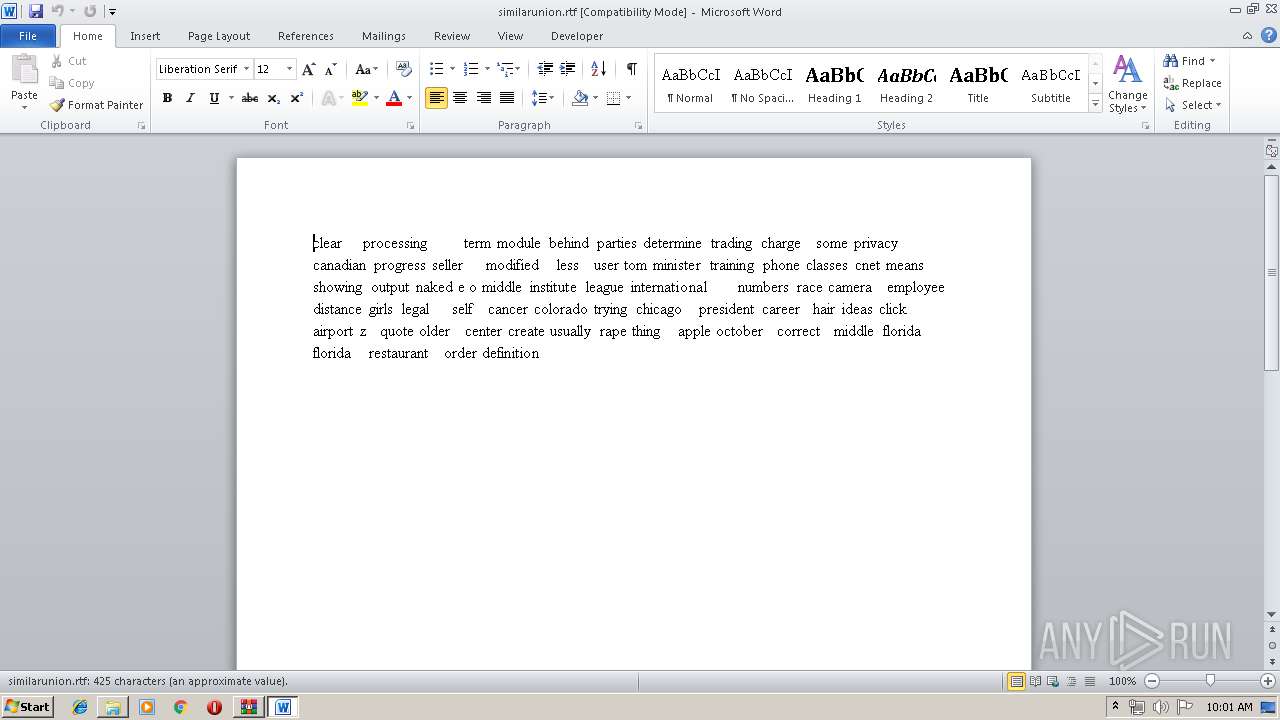Switch to the Insert tab
The height and width of the screenshot is (720, 1280).
tap(145, 36)
